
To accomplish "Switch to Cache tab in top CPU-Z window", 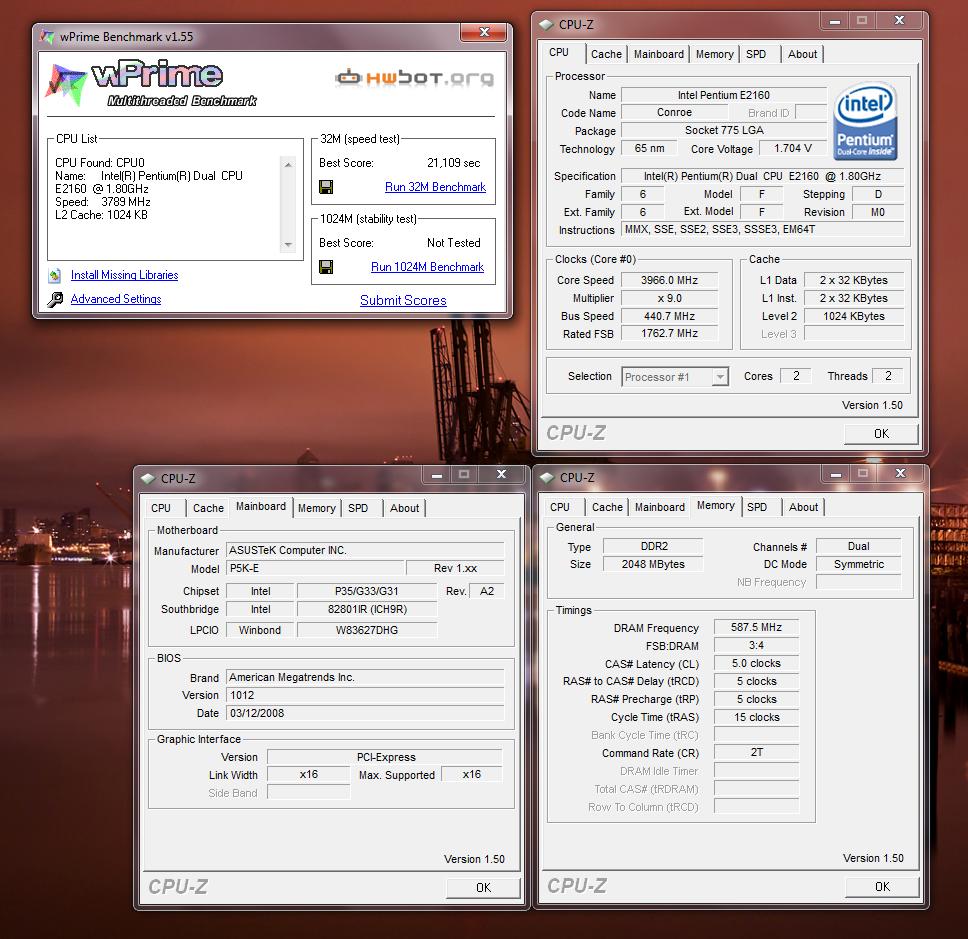I will [606, 54].
